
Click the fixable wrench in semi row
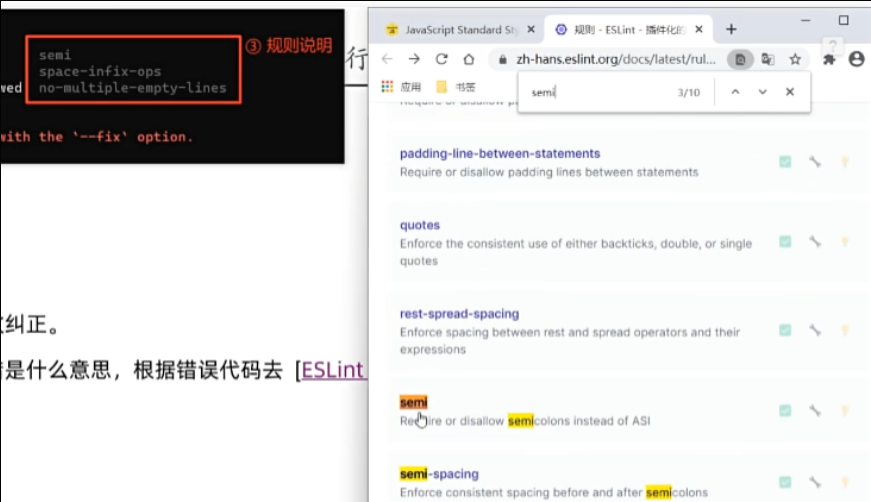pos(815,411)
